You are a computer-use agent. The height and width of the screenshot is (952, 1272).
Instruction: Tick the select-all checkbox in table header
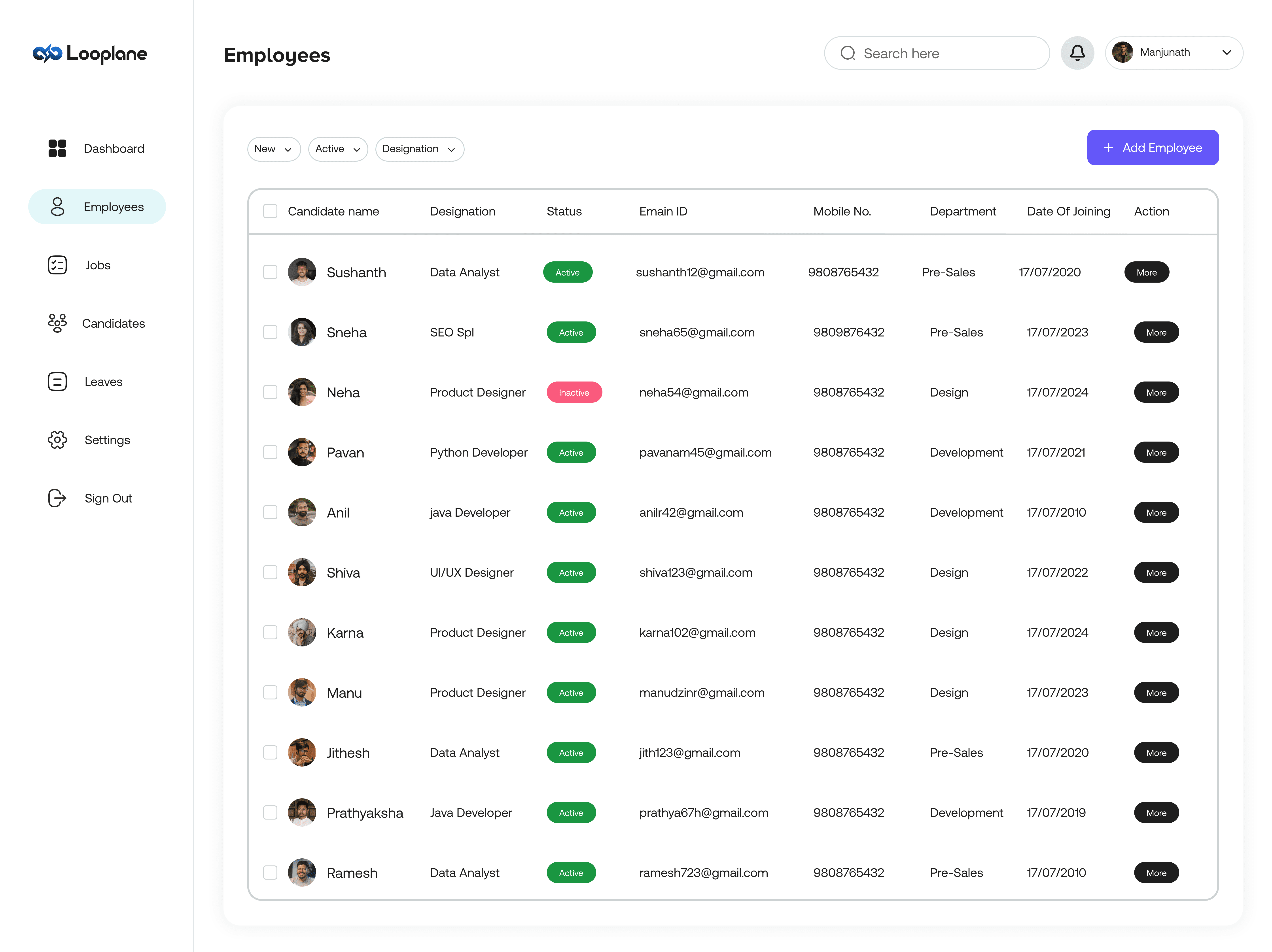[x=270, y=211]
